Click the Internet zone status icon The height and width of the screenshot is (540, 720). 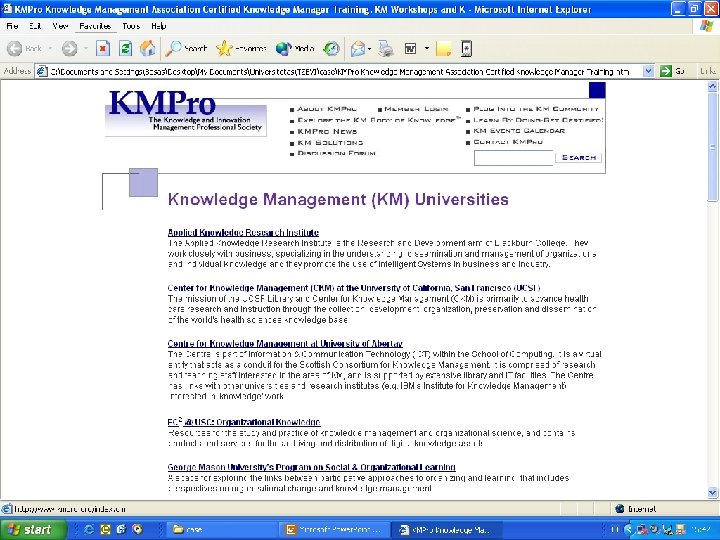coord(620,508)
